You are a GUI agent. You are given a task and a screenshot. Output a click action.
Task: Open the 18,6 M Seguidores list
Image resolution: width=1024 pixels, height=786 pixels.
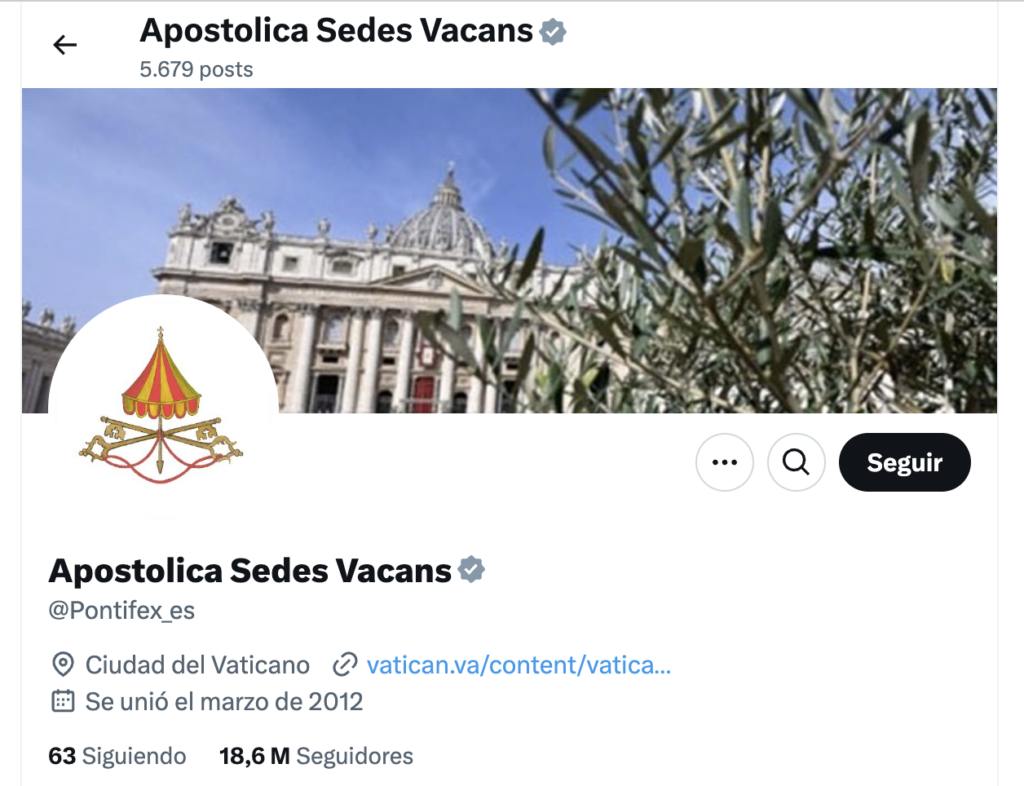click(x=316, y=756)
